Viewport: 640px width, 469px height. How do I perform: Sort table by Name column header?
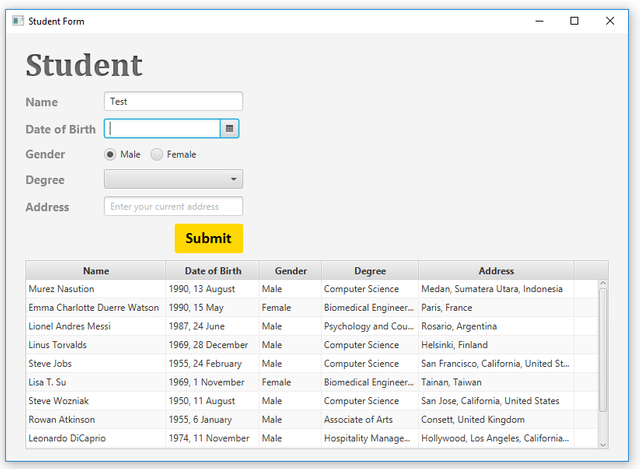(96, 271)
